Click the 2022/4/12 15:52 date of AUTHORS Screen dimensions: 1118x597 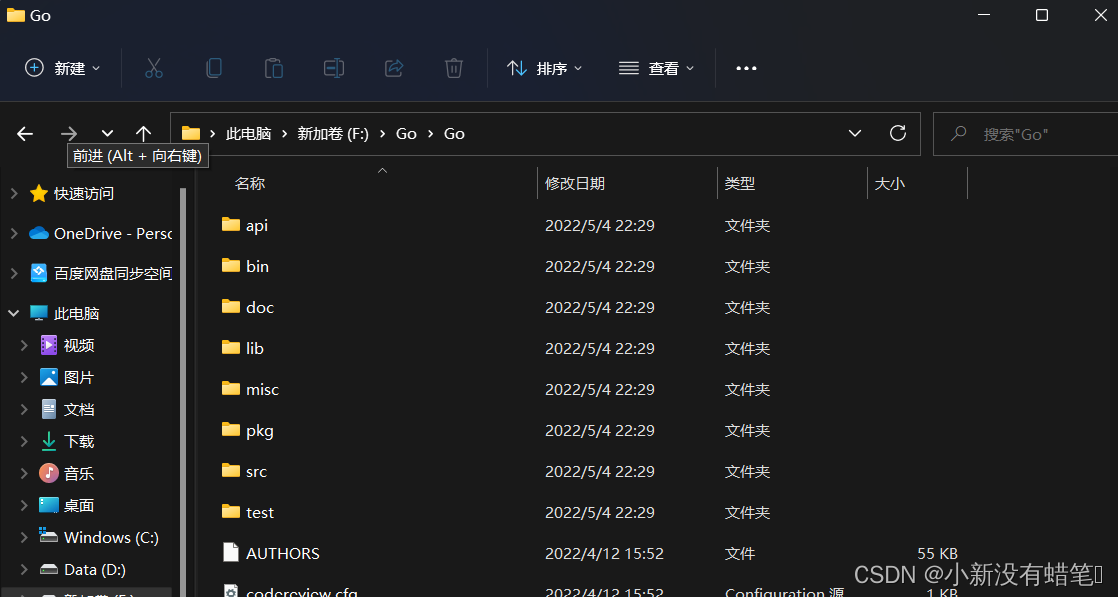pos(604,553)
